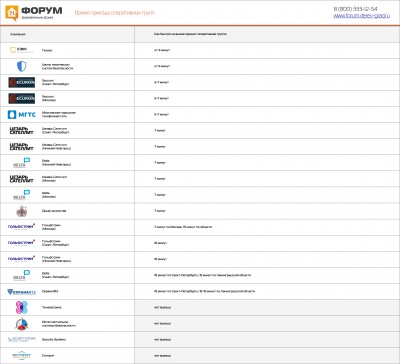The width and height of the screenshot is (400, 364).
Task: Click Securon logo in Saint Petersburg row
Action: click(x=22, y=82)
